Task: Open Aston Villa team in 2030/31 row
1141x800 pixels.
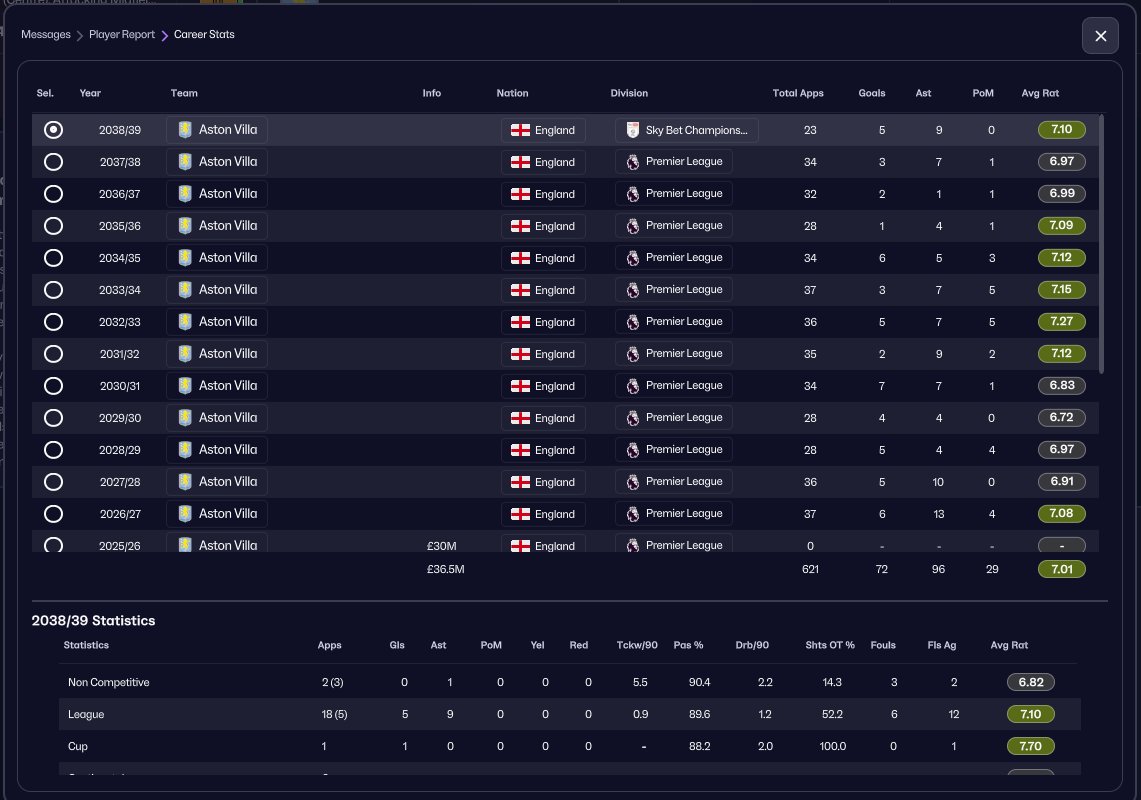Action: pyautogui.click(x=217, y=386)
